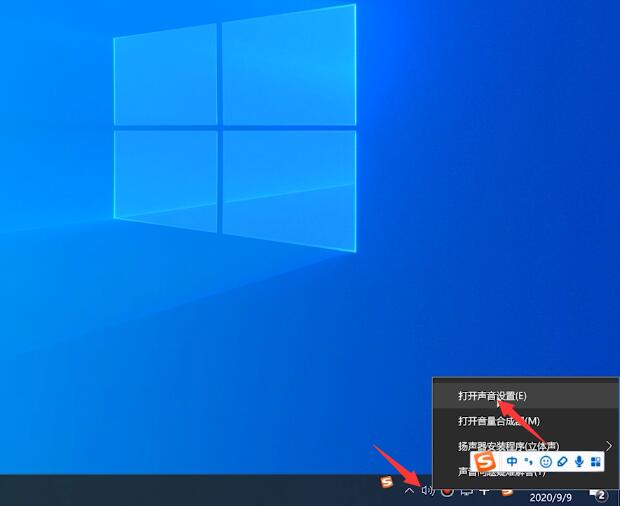This screenshot has width=620, height=506.
Task: Open the emoji smiley panel on the Sogou bar
Action: click(x=546, y=461)
